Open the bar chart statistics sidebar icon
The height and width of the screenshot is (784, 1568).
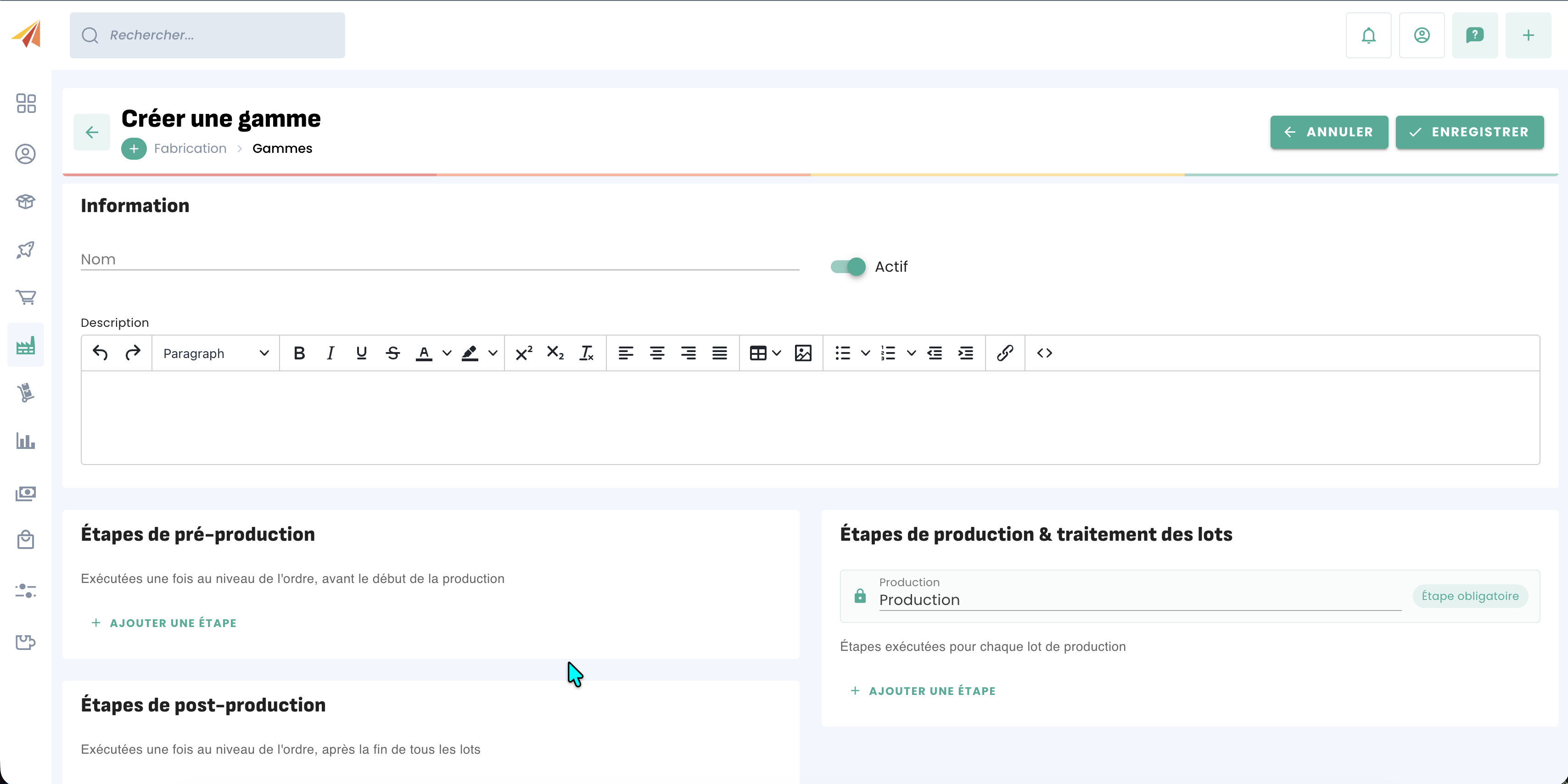coord(26,441)
